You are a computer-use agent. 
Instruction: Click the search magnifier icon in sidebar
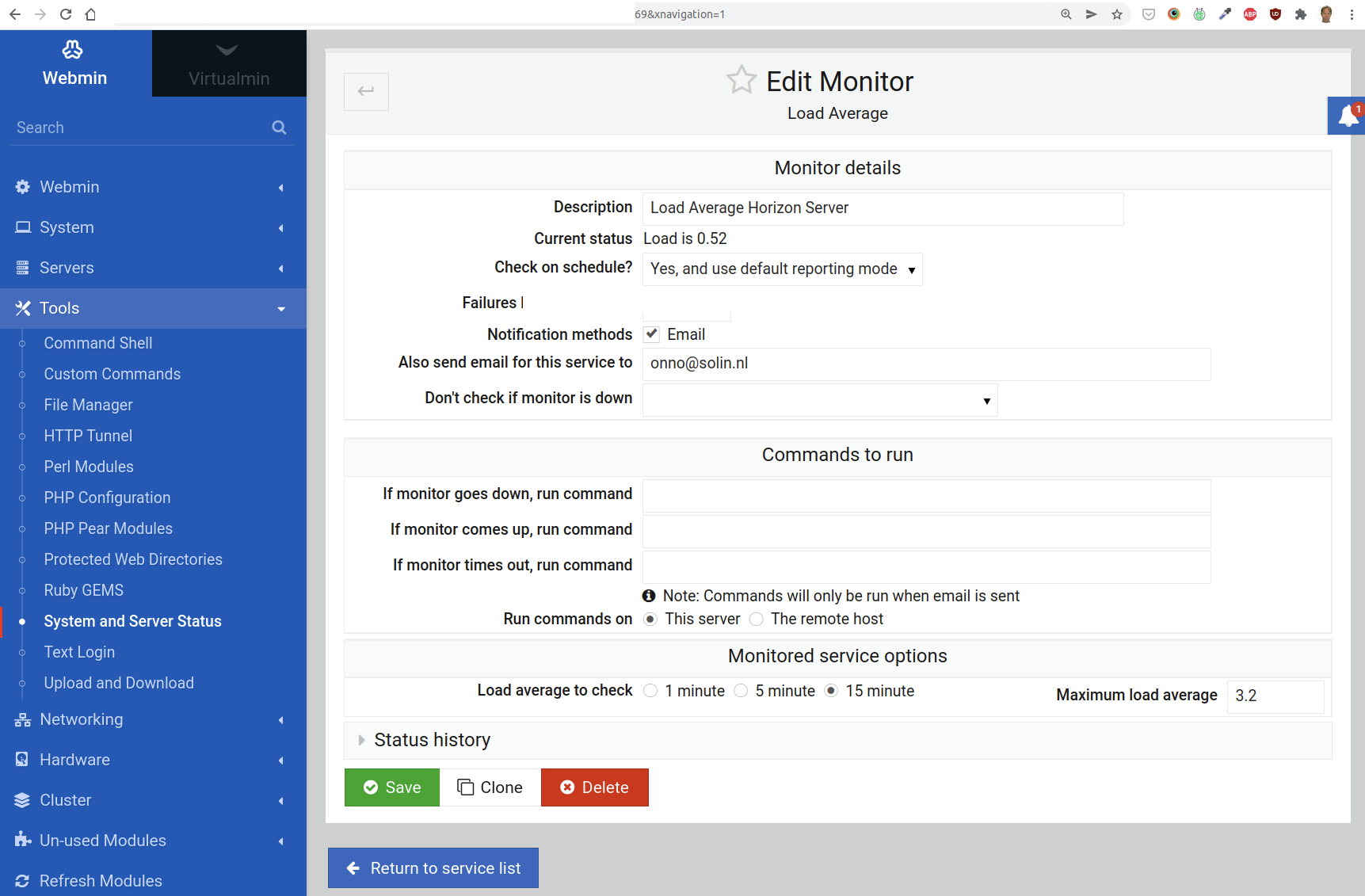click(279, 128)
